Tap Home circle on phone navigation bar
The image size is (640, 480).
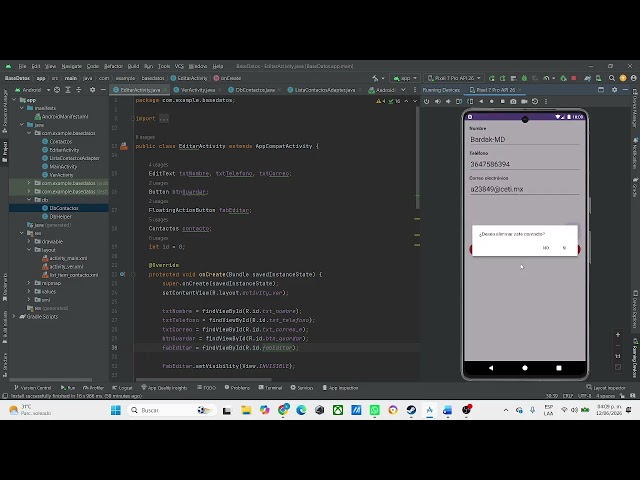[525, 368]
